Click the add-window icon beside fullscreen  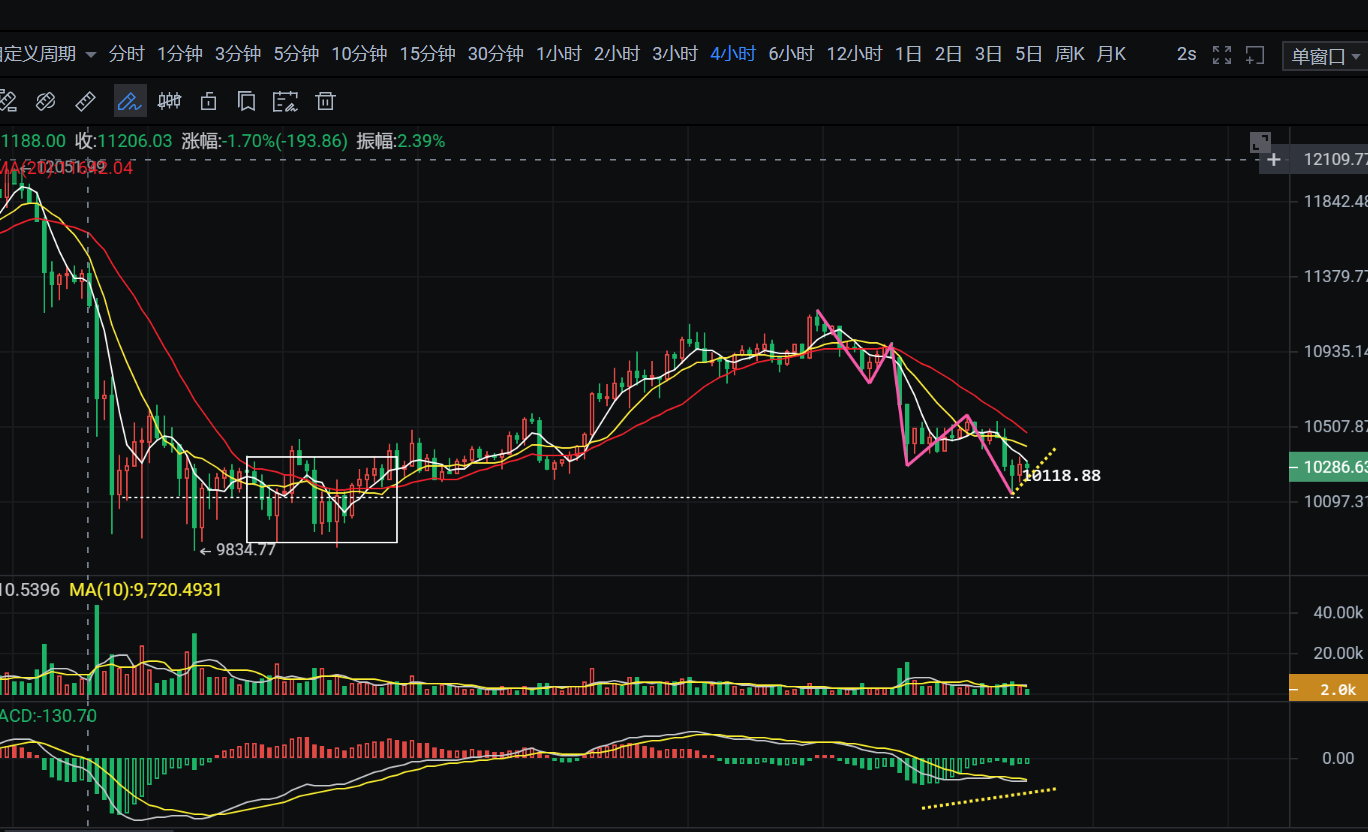pyautogui.click(x=1255, y=55)
